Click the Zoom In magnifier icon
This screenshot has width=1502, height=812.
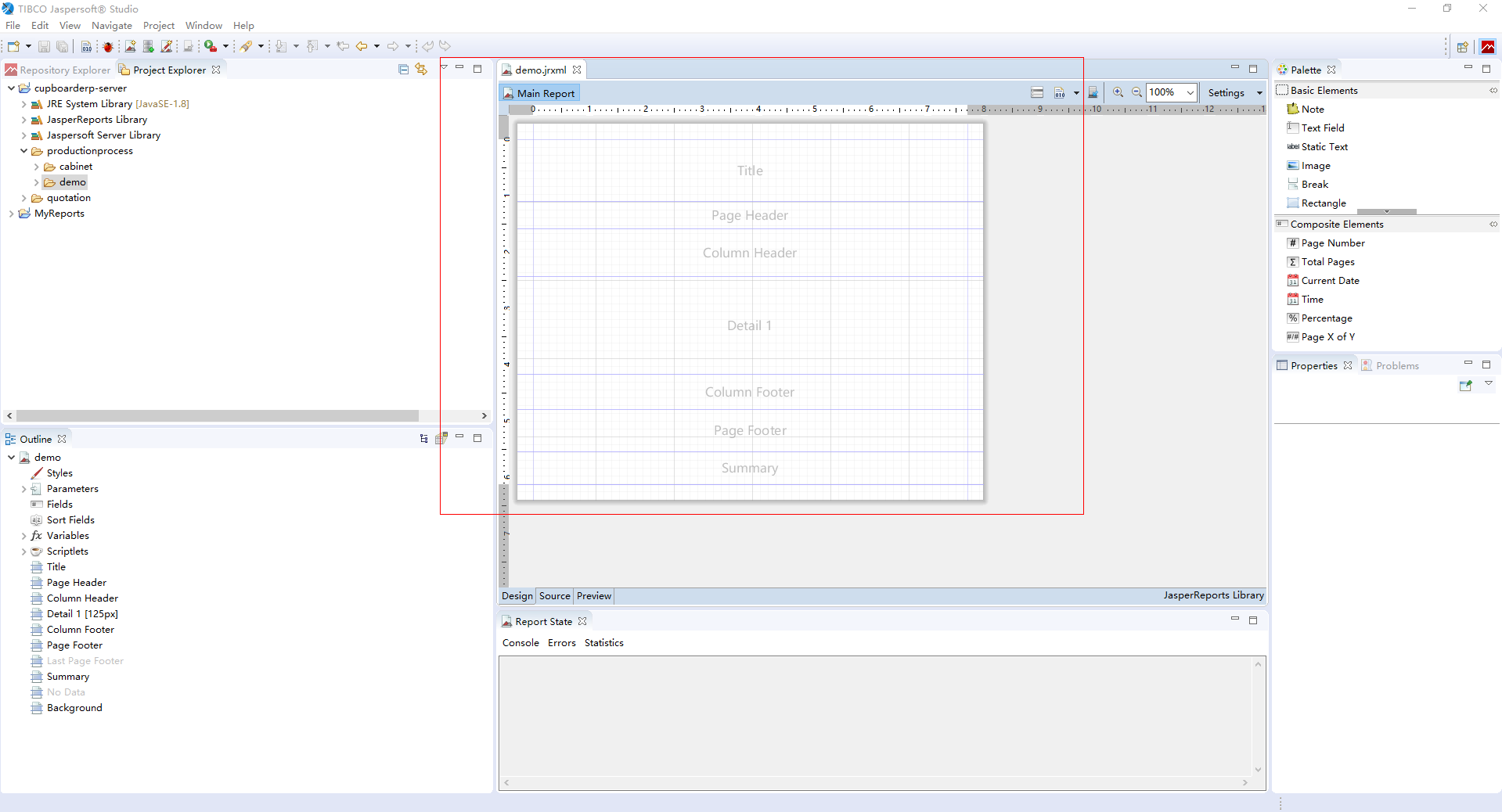coord(1118,92)
